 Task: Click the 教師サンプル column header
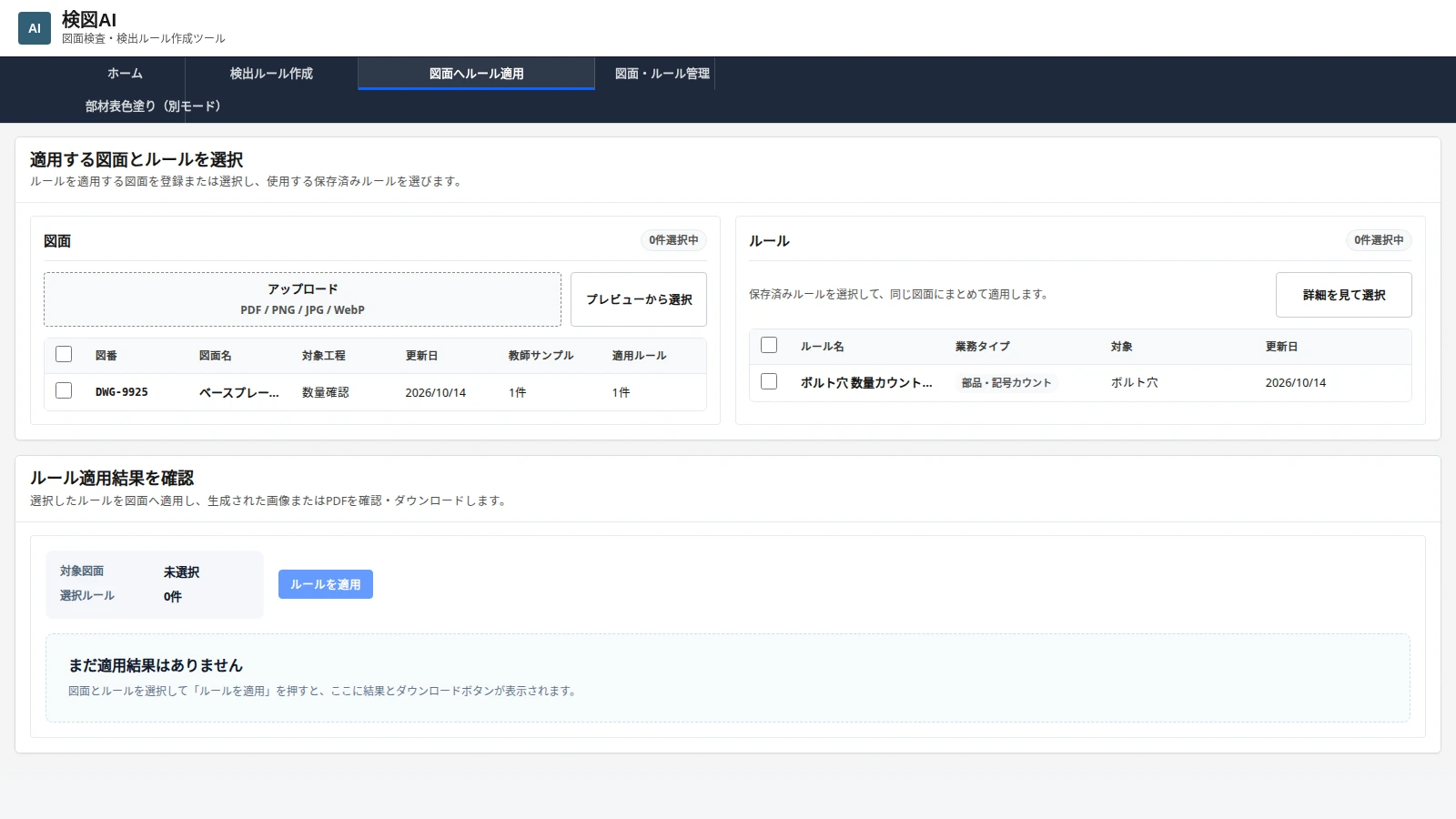coord(541,356)
